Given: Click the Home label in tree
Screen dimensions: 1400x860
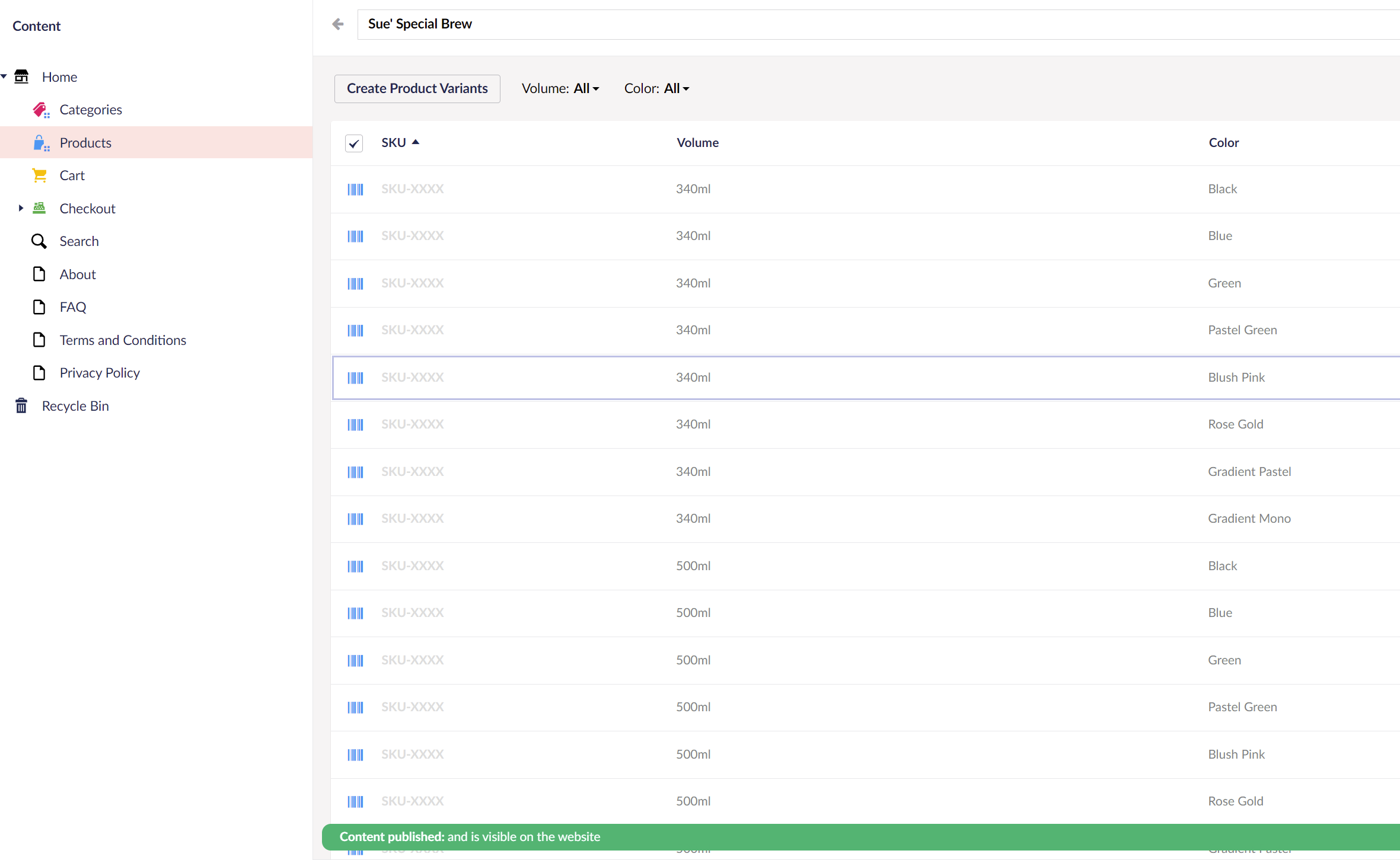Looking at the screenshot, I should 59,77.
